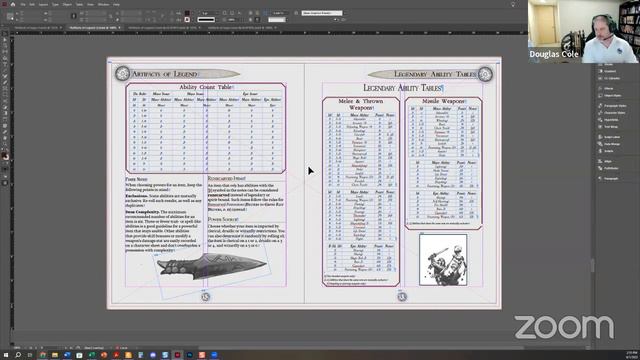Open Windows taskbar search
Screen dimensions: 640x360
click(x=18, y=356)
